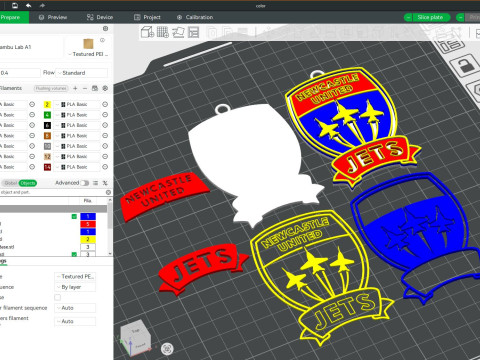The height and width of the screenshot is (360, 480).
Task: Click the add plate grid icon
Action: pos(163,32)
